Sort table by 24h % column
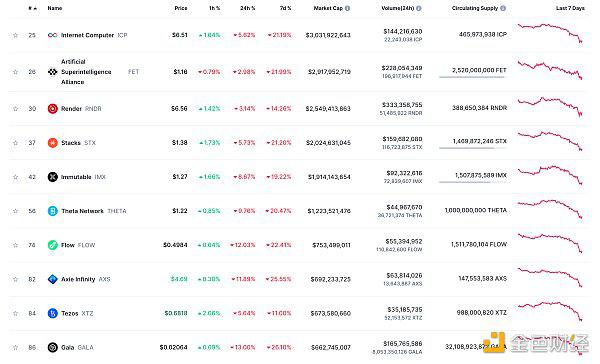The height and width of the screenshot is (364, 600). click(x=248, y=8)
